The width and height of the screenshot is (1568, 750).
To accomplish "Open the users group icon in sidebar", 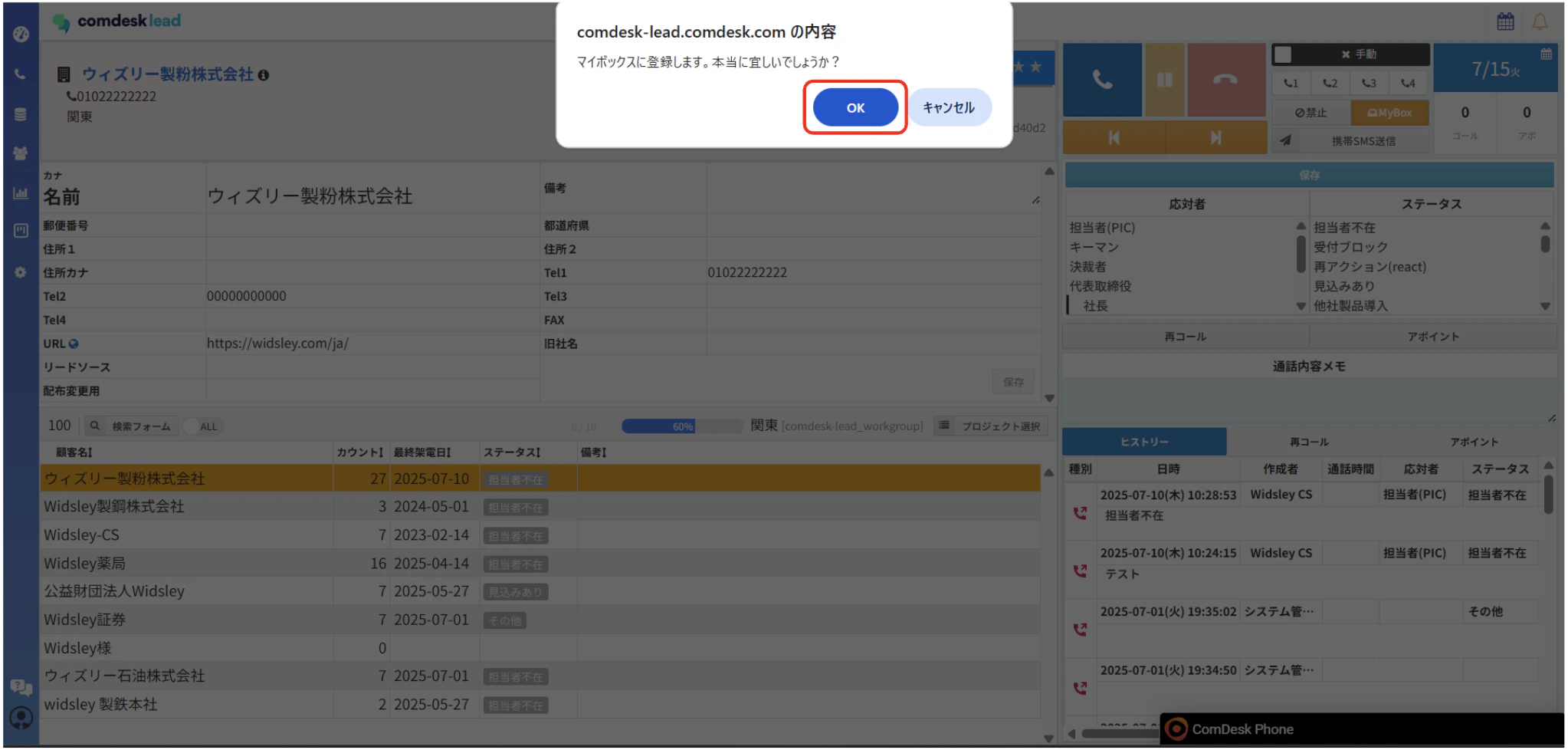I will click(x=21, y=153).
